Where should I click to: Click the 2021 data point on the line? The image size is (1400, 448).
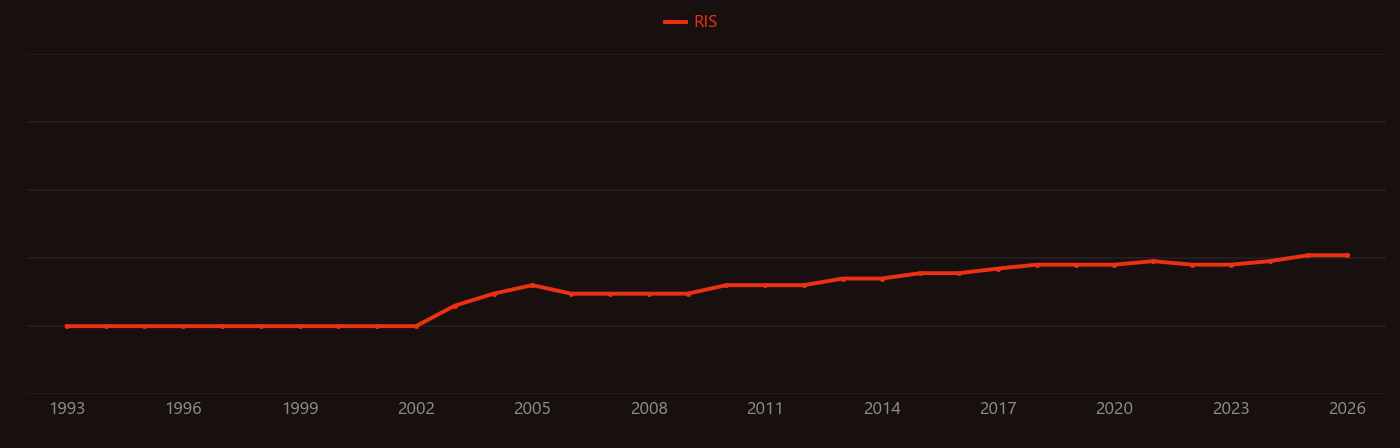[x=1153, y=261]
